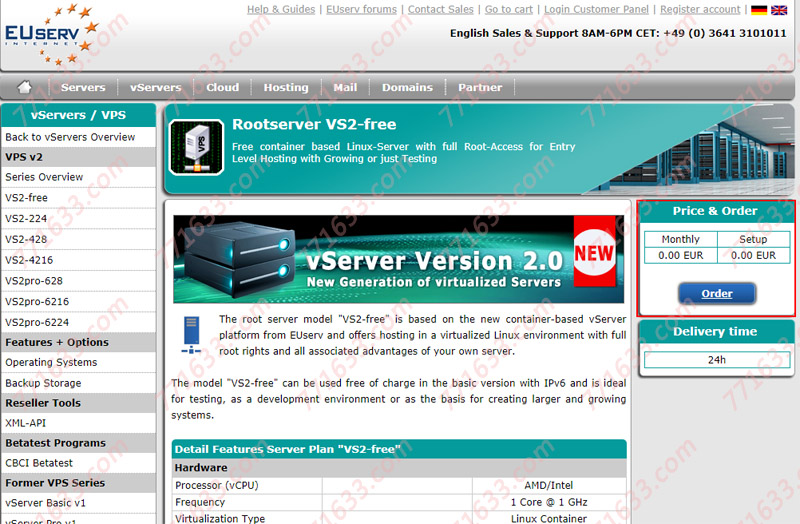Click the vServer Version 2.0 banner
The width and height of the screenshot is (800, 524).
[x=398, y=259]
